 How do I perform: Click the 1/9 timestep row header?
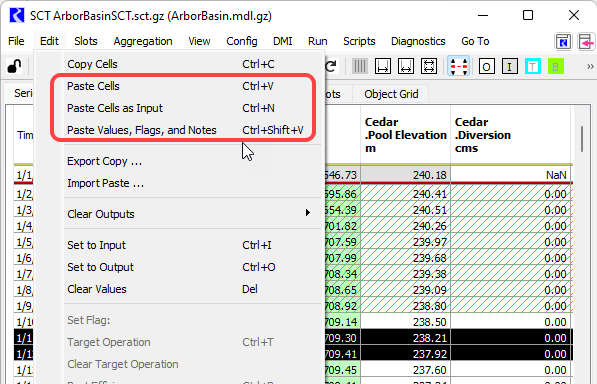tap(24, 306)
